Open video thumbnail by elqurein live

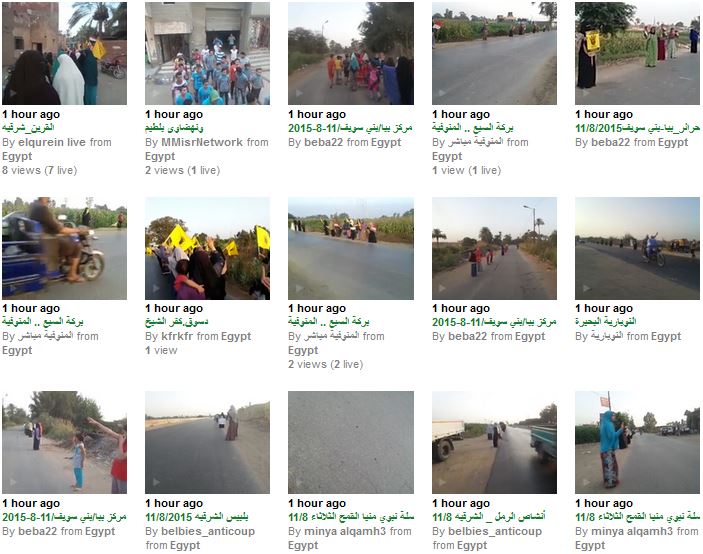pos(65,53)
